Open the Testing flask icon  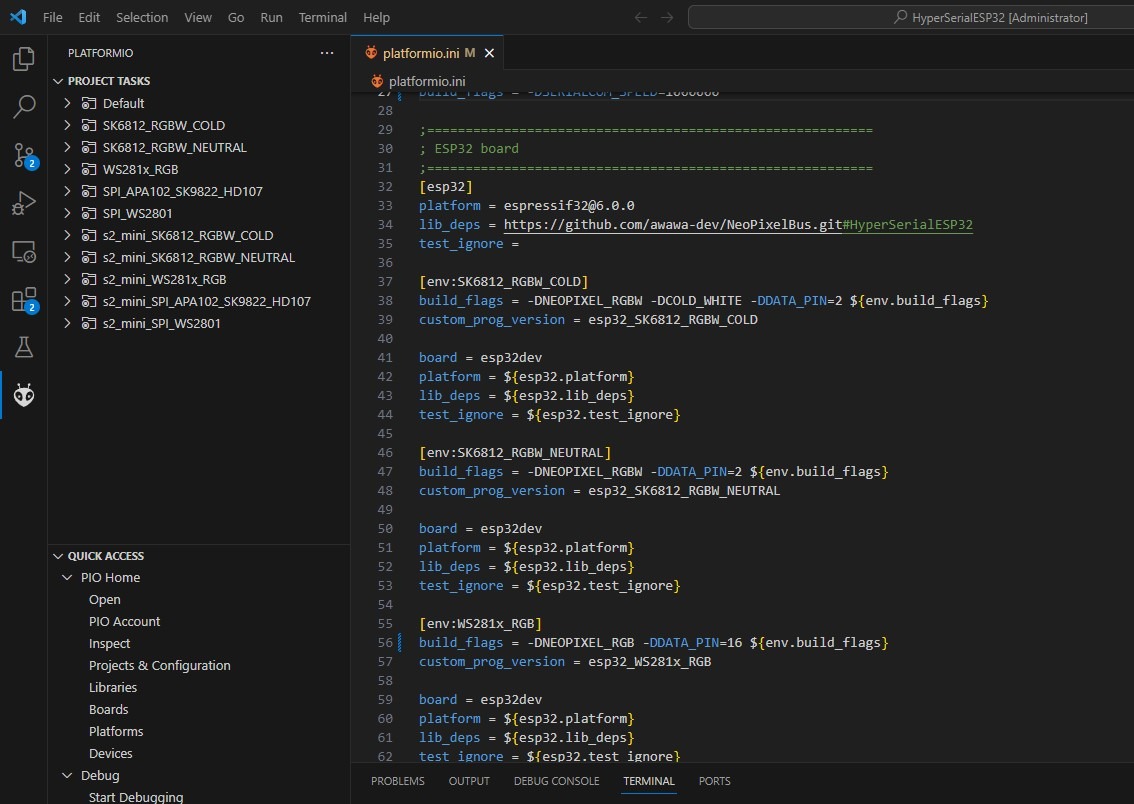(23, 347)
